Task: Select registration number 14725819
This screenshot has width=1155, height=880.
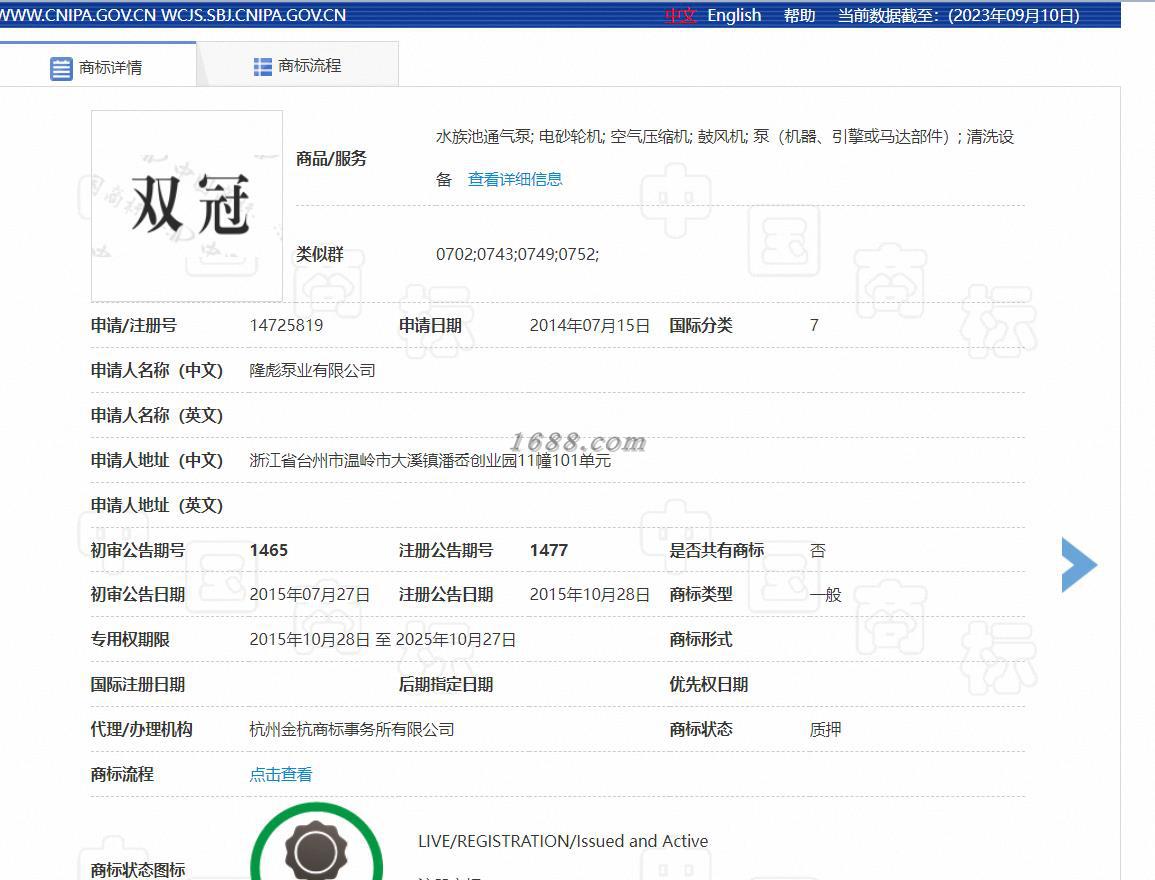Action: [x=287, y=325]
